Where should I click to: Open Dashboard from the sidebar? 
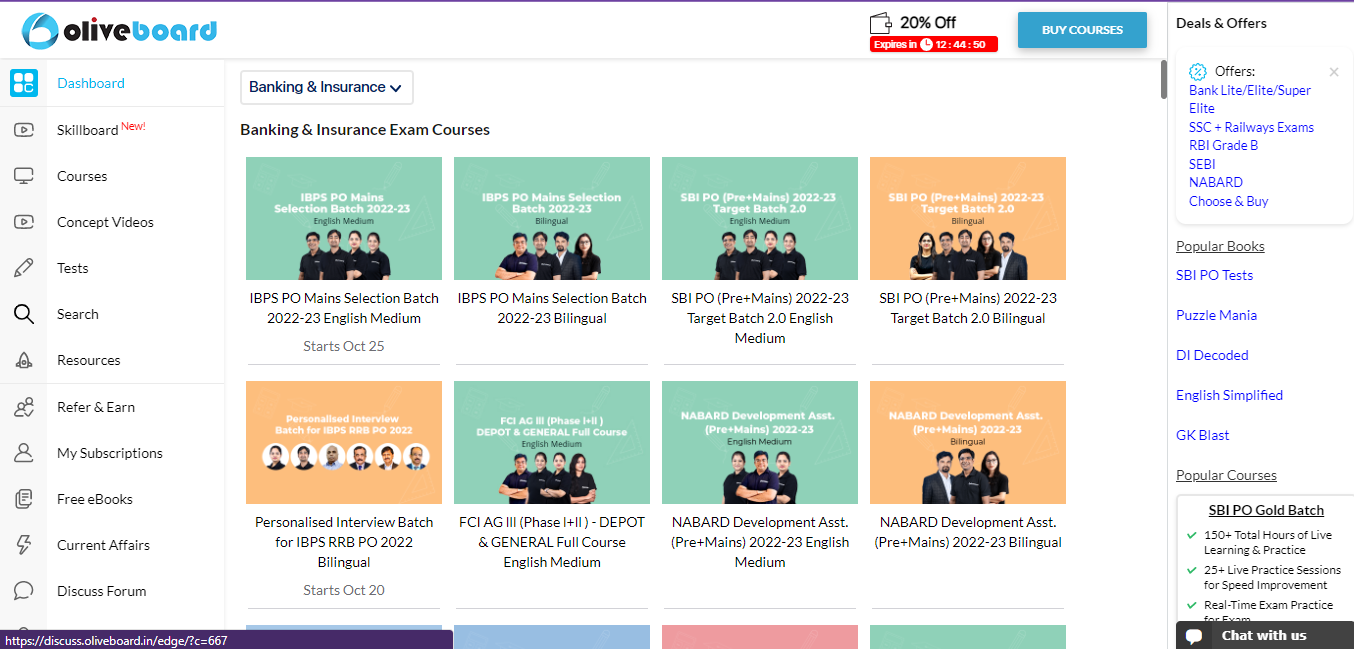point(91,83)
